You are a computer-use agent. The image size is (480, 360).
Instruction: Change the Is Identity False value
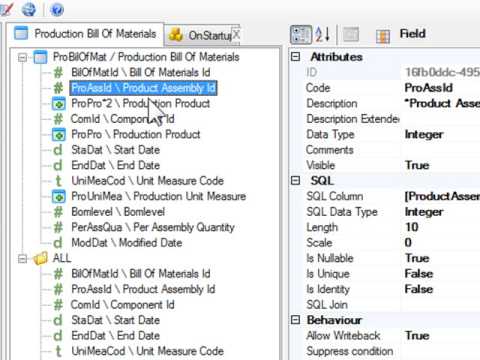coord(440,289)
